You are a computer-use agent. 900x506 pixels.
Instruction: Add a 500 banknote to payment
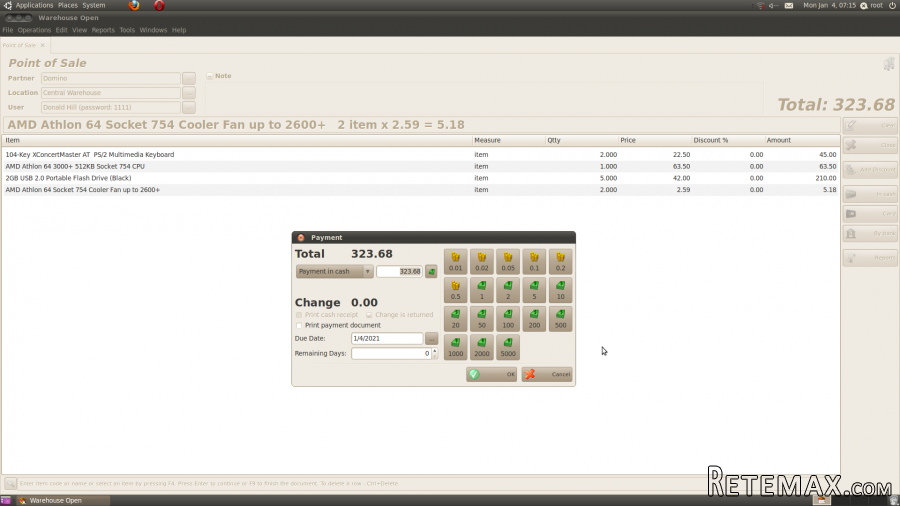(x=560, y=319)
